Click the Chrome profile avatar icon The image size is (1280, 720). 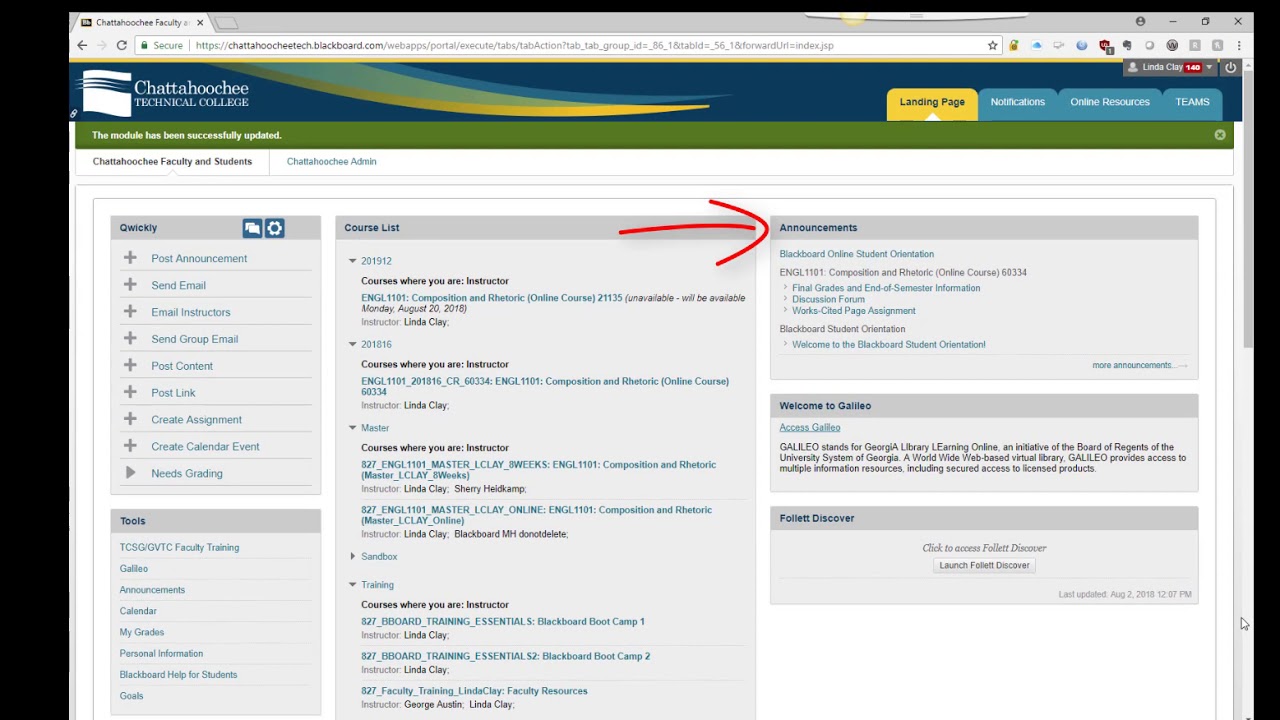click(1140, 21)
